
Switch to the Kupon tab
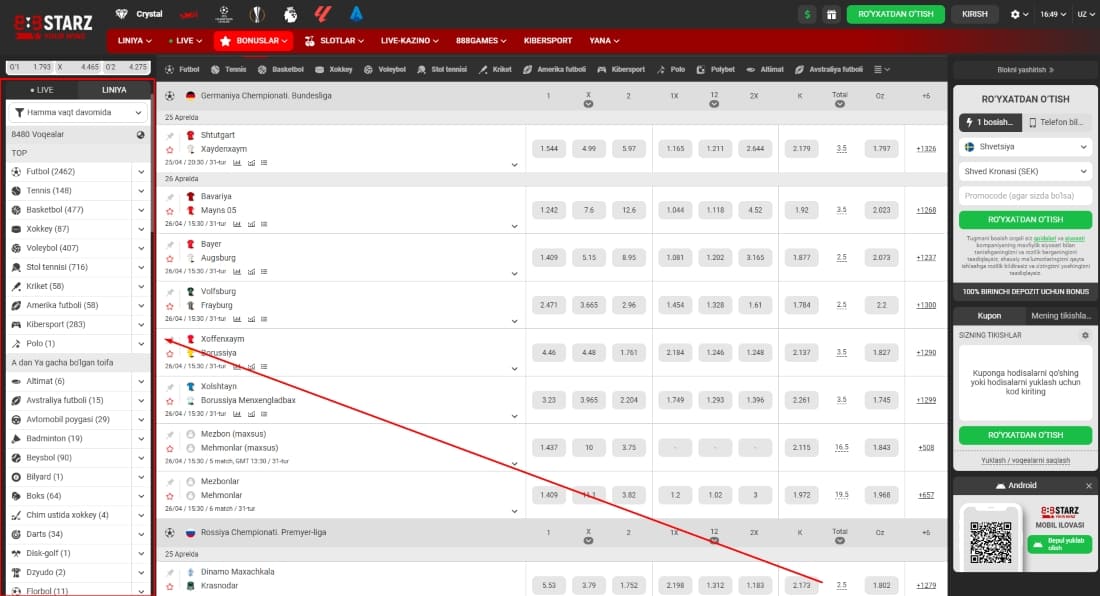[989, 316]
